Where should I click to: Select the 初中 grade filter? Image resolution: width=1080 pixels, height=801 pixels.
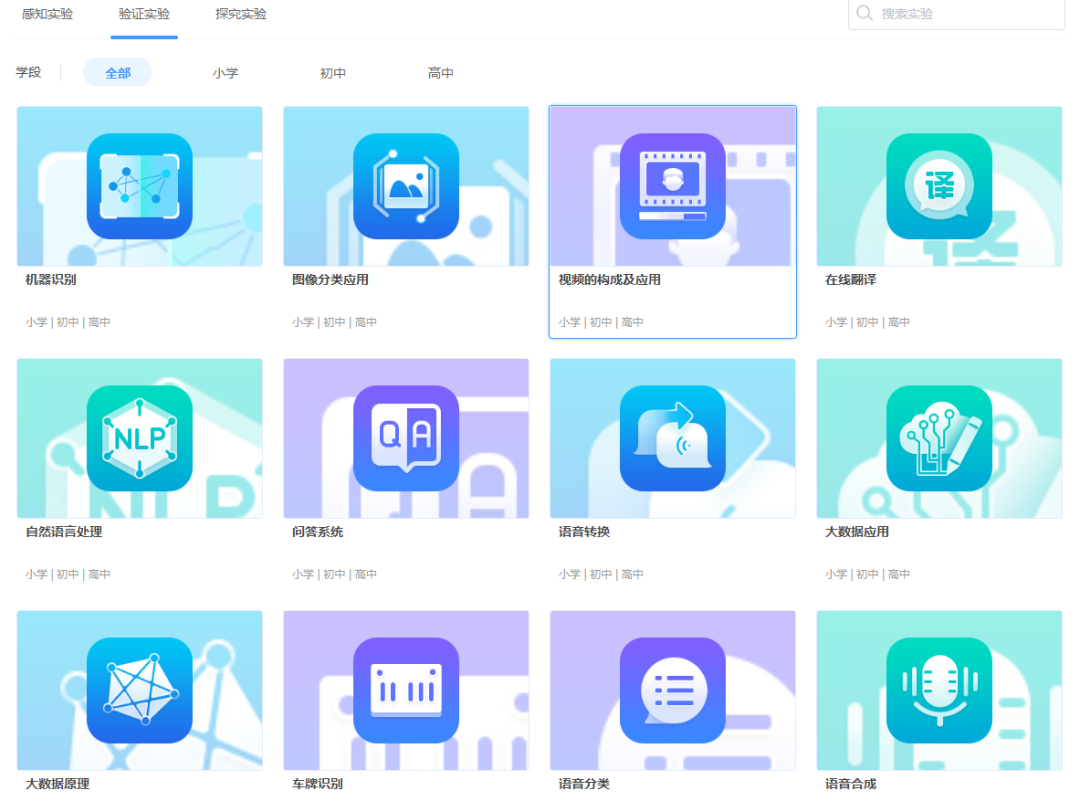click(331, 72)
